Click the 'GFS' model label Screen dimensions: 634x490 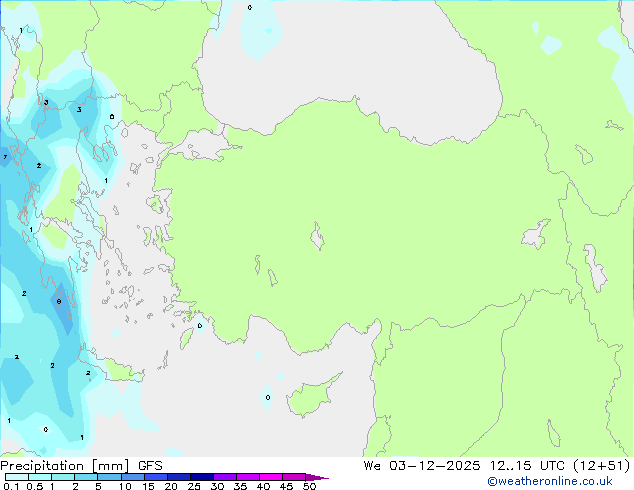[150, 466]
